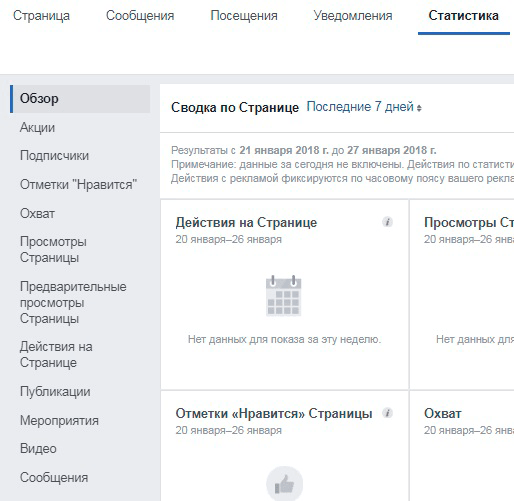This screenshot has height=501, width=514.
Task: Open the Подписчики sidebar section
Action: click(54, 156)
